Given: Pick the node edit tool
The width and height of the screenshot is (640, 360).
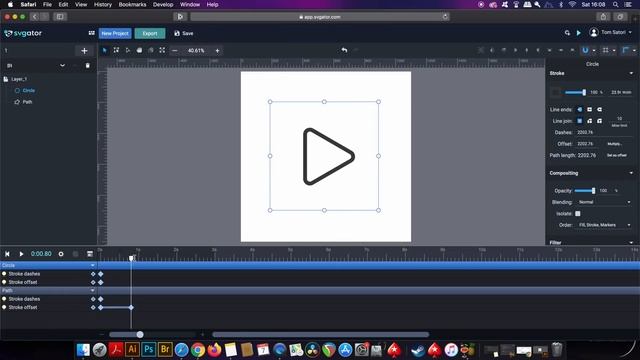Looking at the screenshot, I should point(128,50).
